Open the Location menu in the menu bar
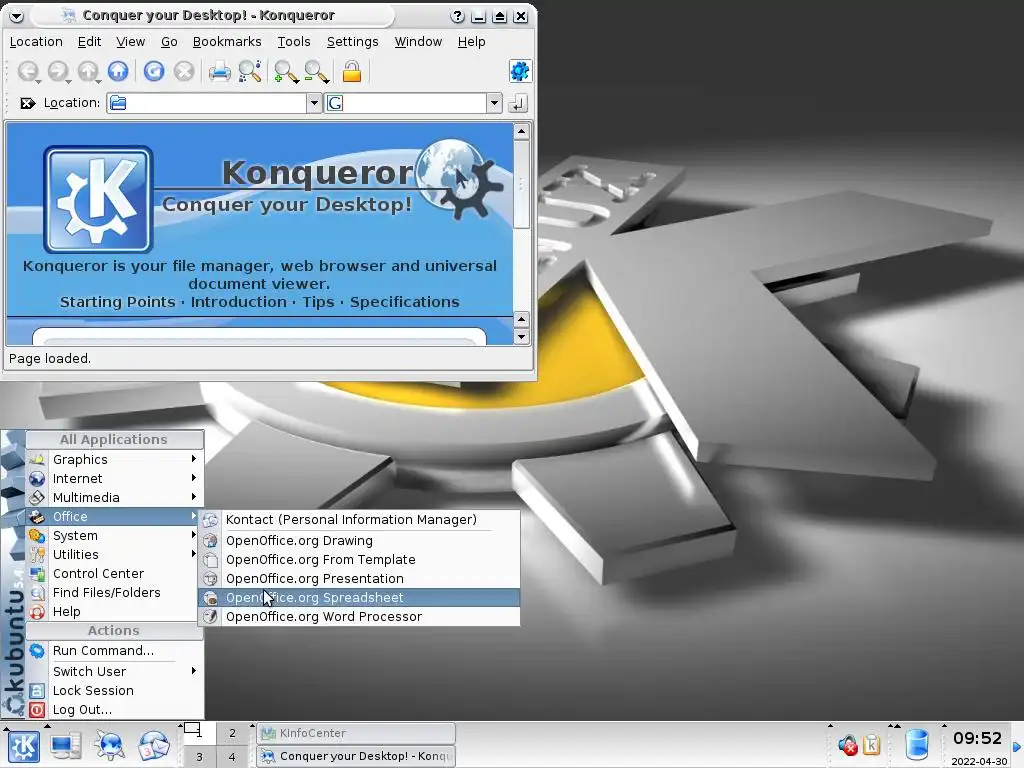Image resolution: width=1024 pixels, height=768 pixels. [36, 42]
